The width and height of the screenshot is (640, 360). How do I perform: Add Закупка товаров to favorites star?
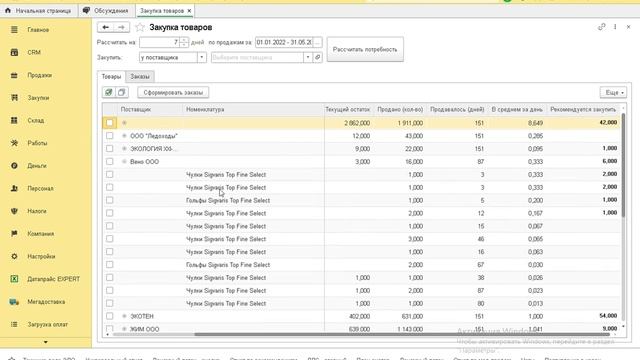[x=140, y=27]
